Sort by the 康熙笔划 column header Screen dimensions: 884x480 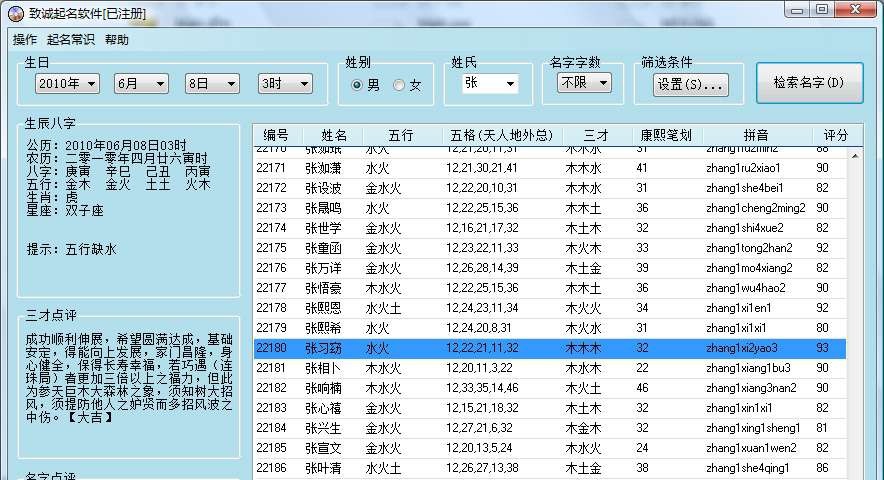[667, 135]
